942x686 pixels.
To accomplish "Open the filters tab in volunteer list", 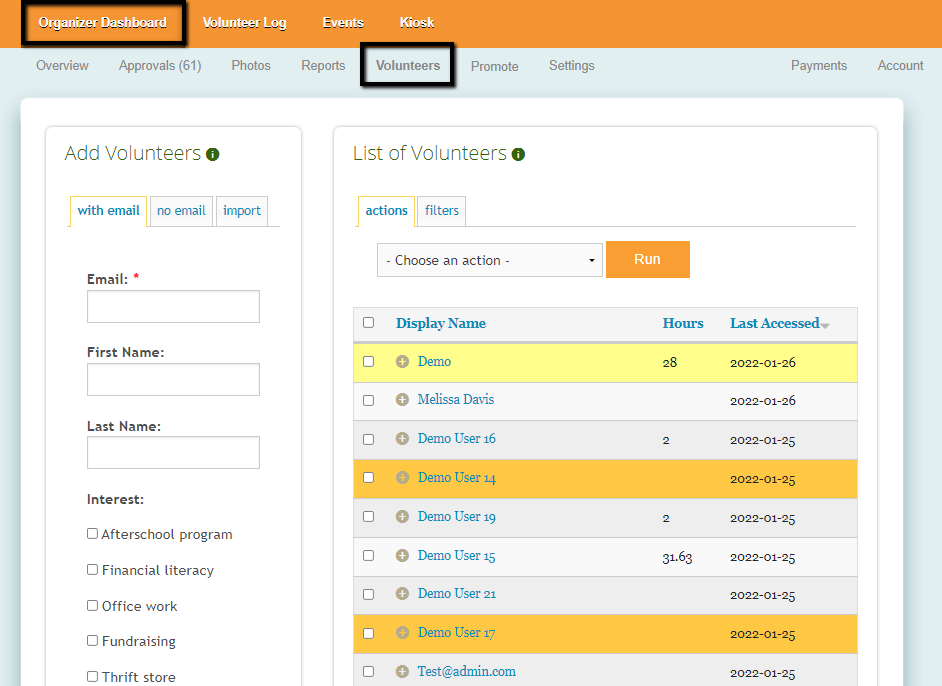I will [441, 211].
